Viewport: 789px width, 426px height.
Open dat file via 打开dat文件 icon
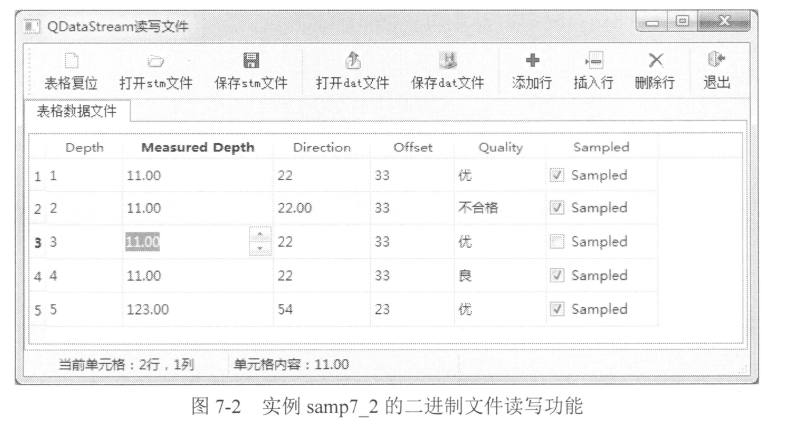click(x=352, y=60)
